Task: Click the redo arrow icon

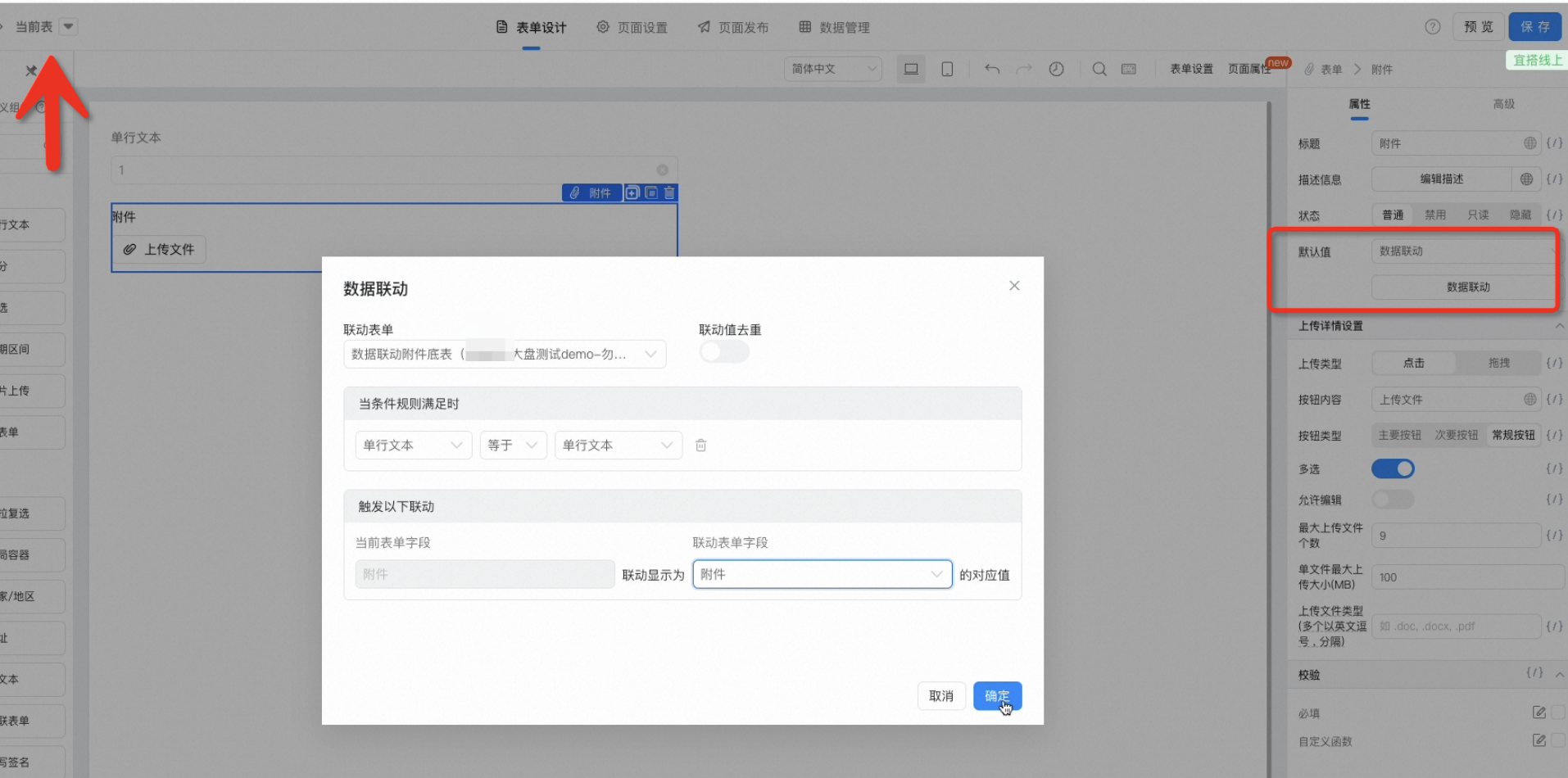Action: click(x=1024, y=69)
